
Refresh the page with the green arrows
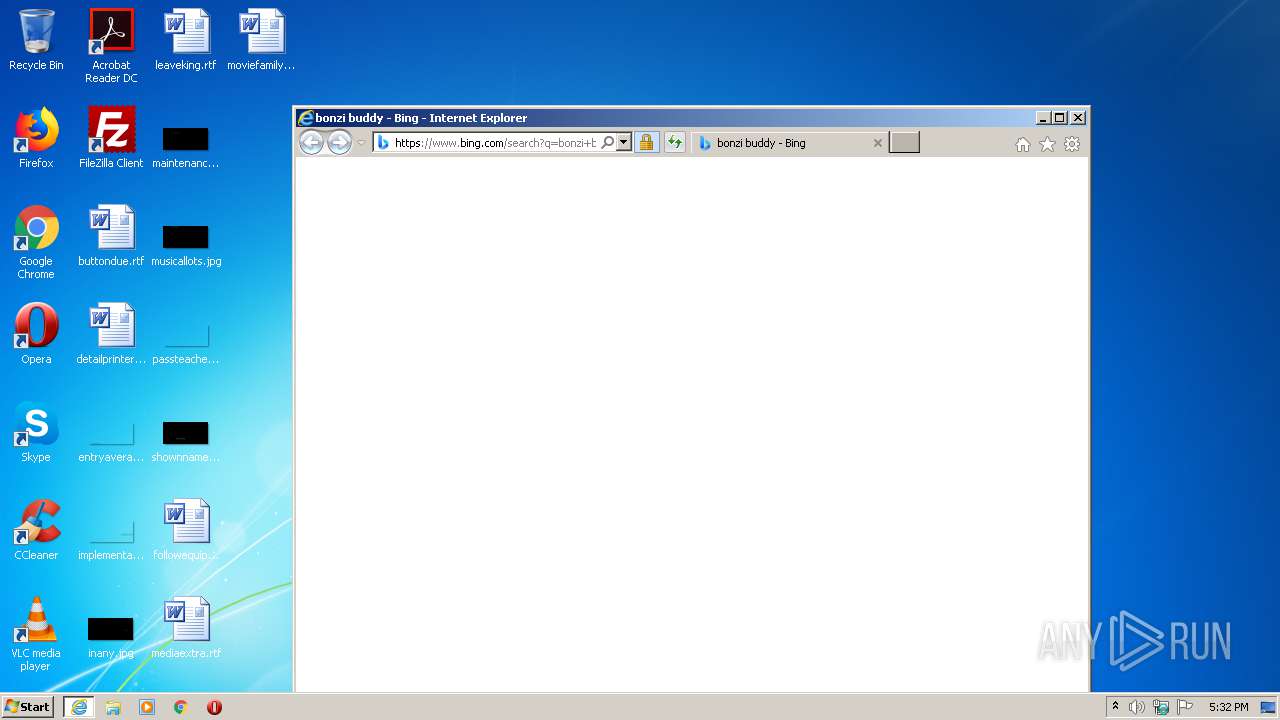click(675, 143)
